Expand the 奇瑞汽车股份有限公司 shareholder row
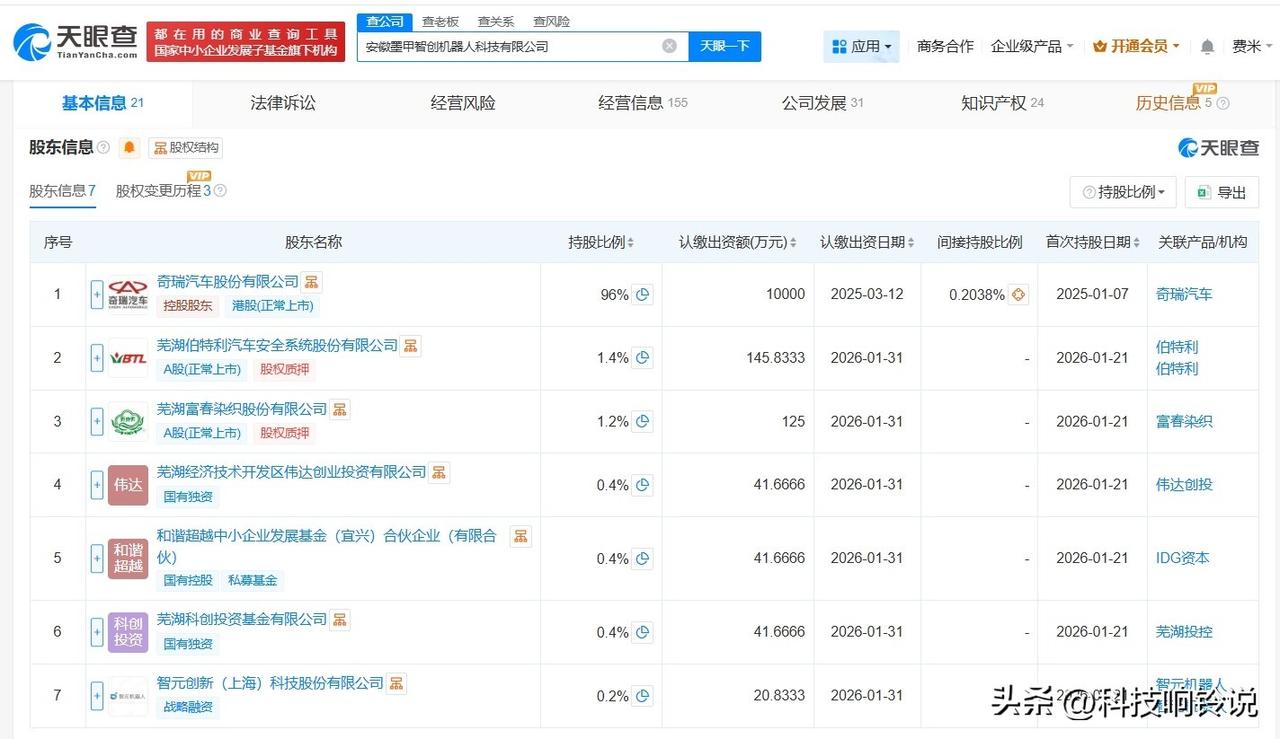1280x739 pixels. (x=97, y=294)
